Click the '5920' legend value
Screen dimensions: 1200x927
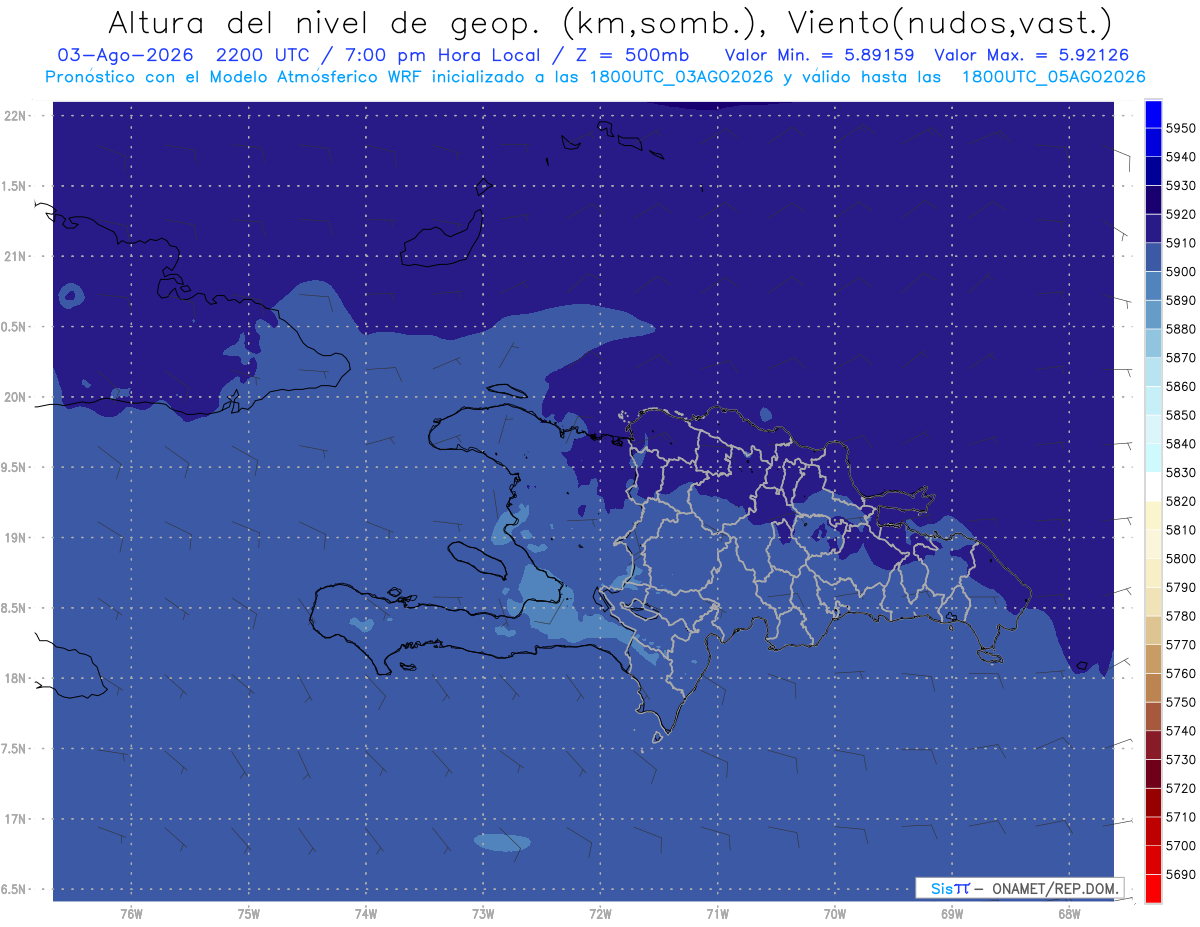click(x=1181, y=214)
